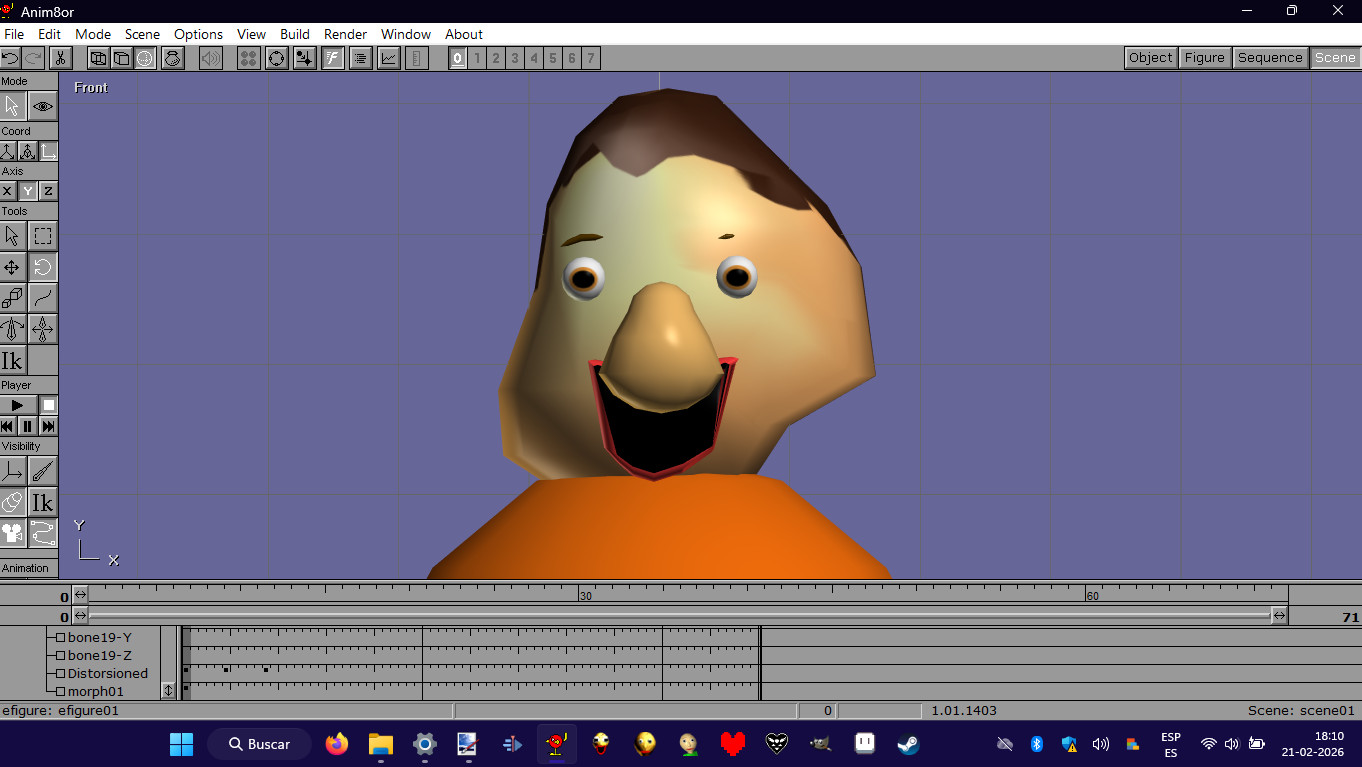Click the right end handle of timeline slider
The width and height of the screenshot is (1362, 767).
click(1279, 616)
